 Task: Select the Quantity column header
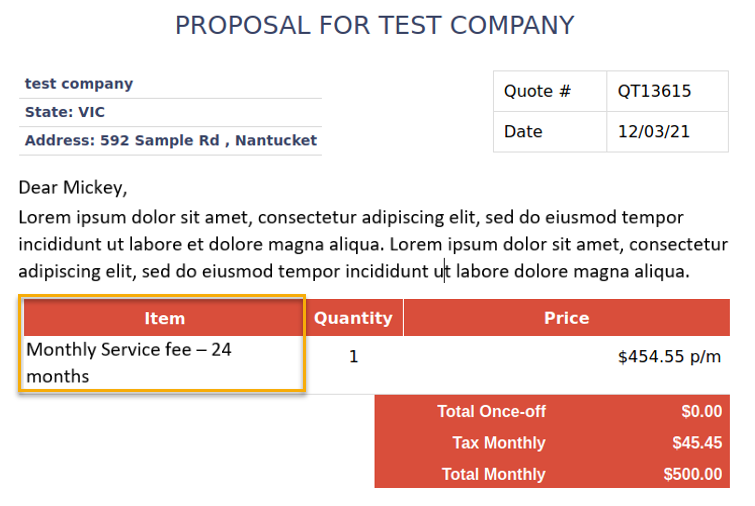click(353, 318)
